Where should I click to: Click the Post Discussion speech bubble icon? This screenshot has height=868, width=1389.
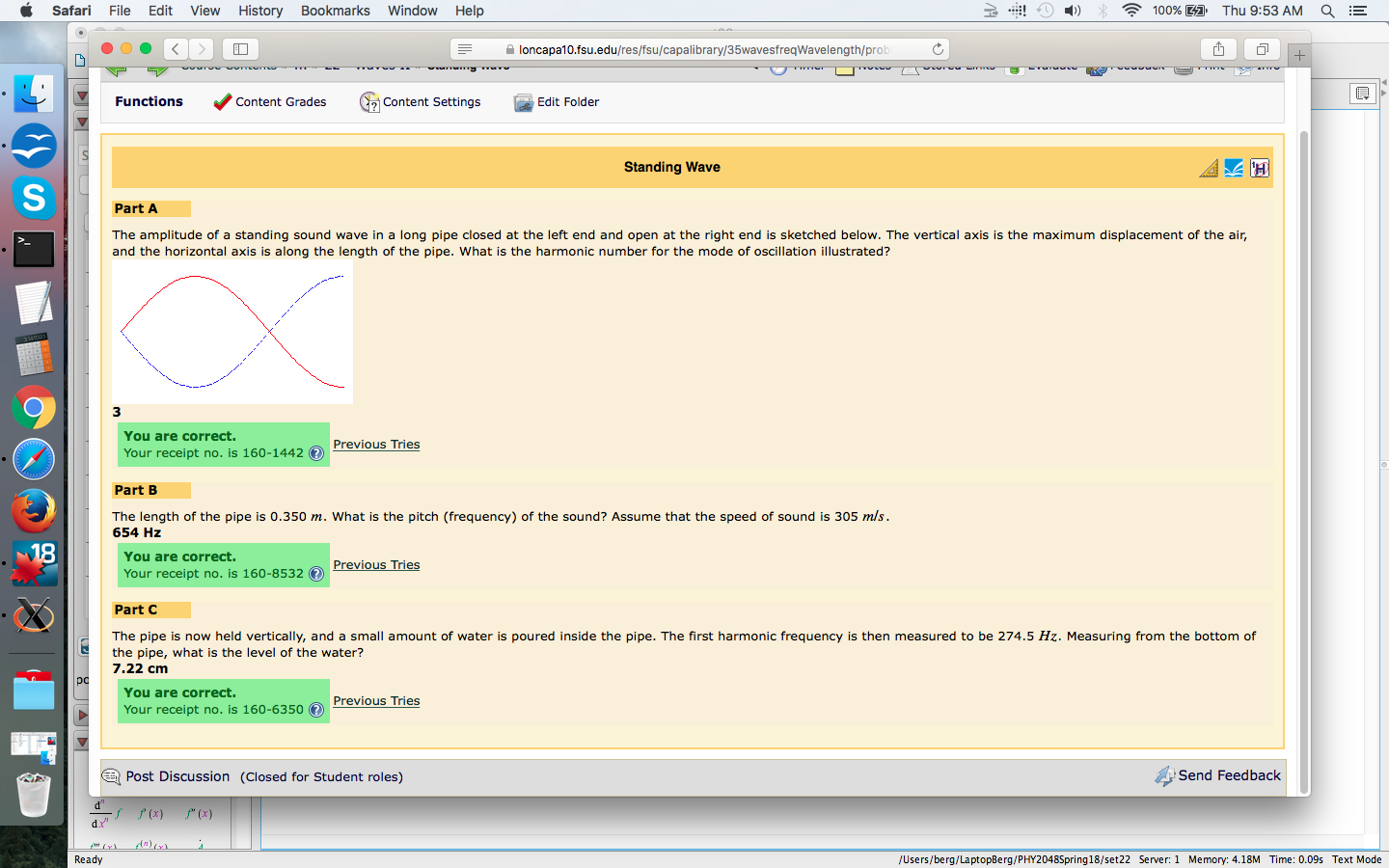coord(112,776)
